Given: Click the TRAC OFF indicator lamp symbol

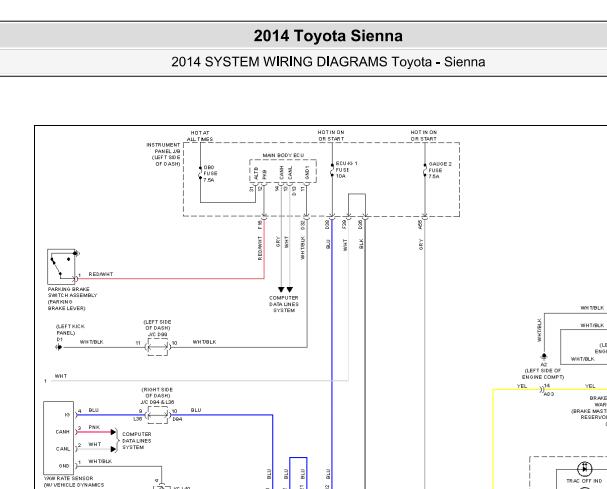Looking at the screenshot, I should [x=585, y=469].
